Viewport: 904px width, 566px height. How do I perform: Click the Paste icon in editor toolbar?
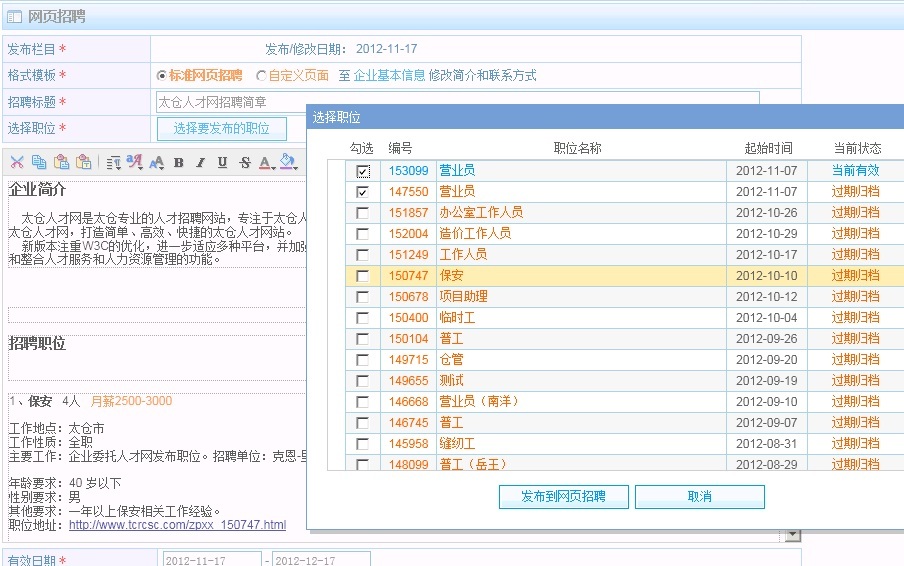pos(61,162)
